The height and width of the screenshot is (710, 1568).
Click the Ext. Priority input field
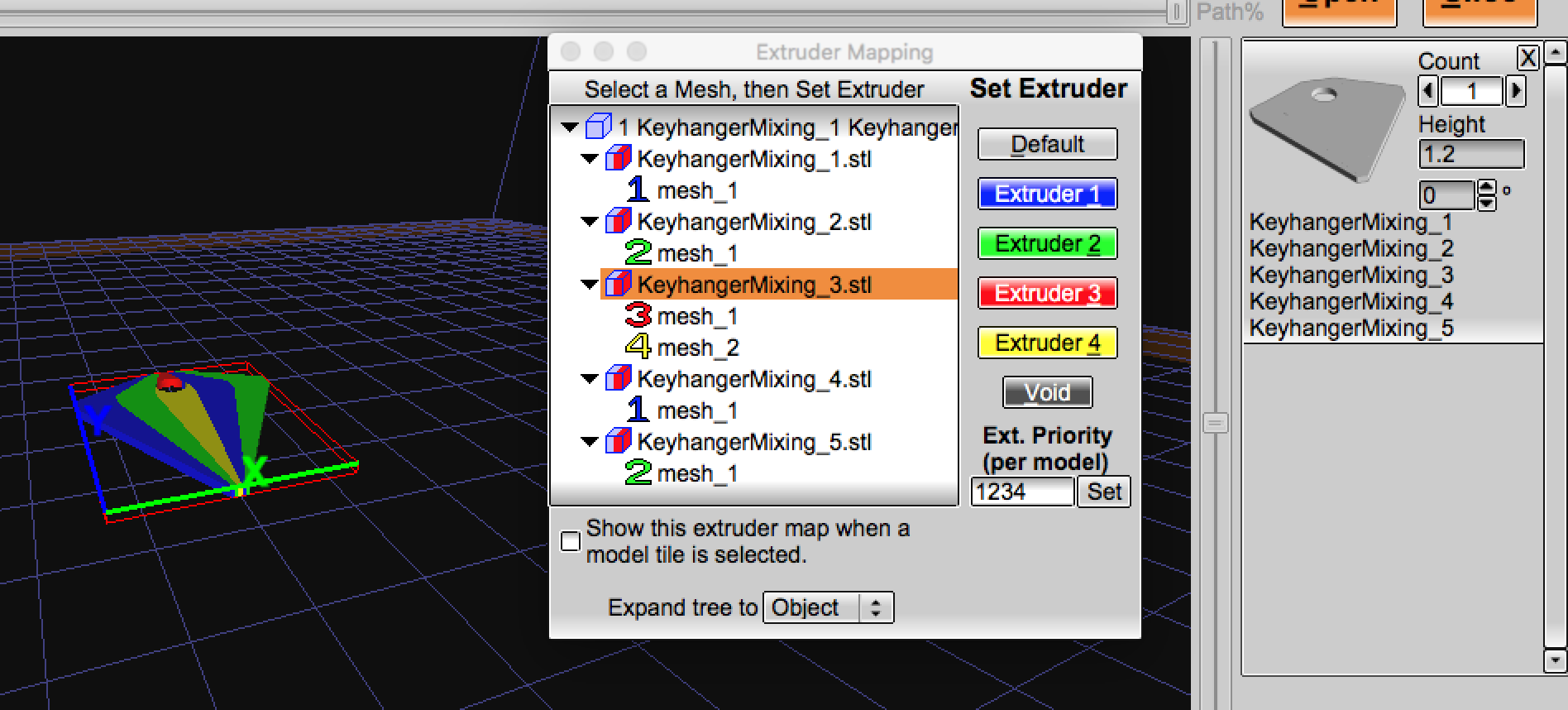[x=1021, y=492]
